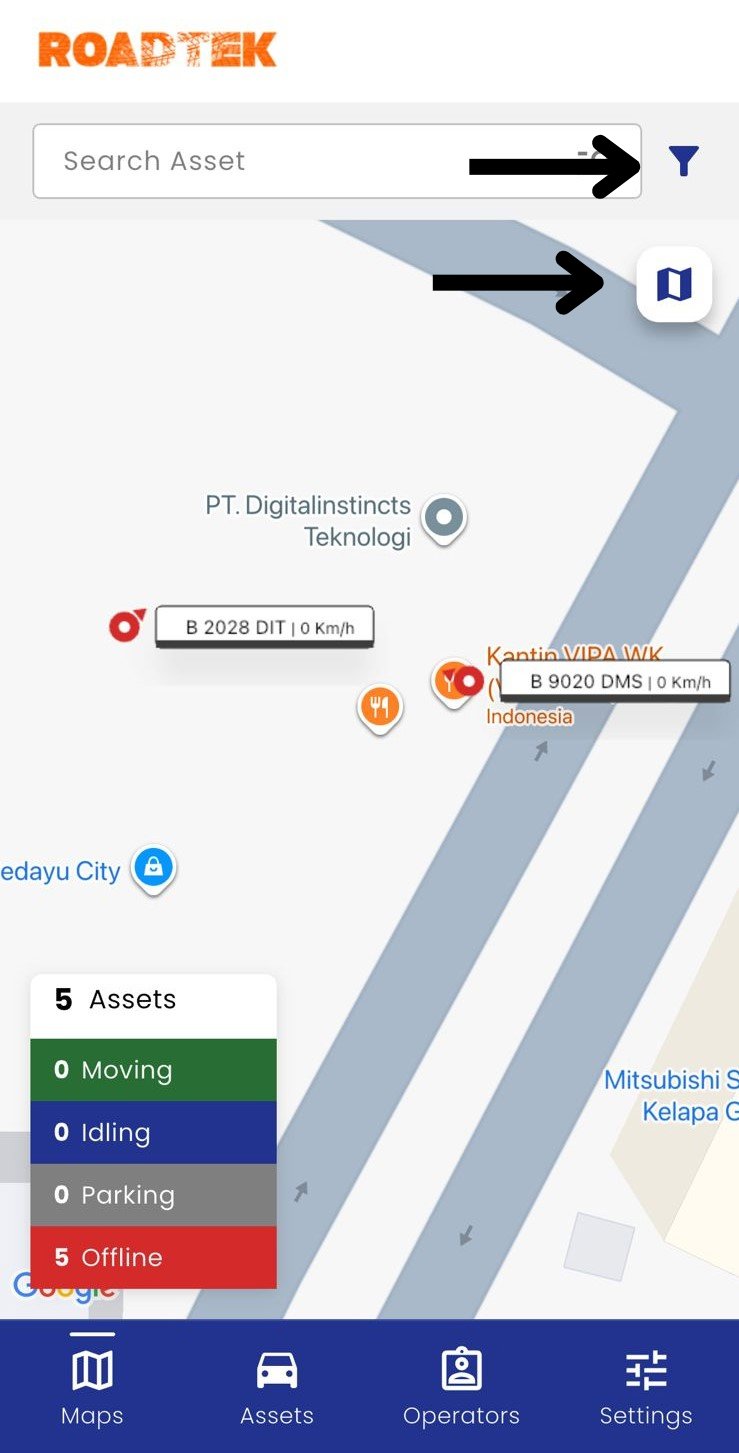Viewport: 739px width, 1453px height.
Task: Select the red vehicle marker for B 2028 DIT
Action: click(127, 626)
